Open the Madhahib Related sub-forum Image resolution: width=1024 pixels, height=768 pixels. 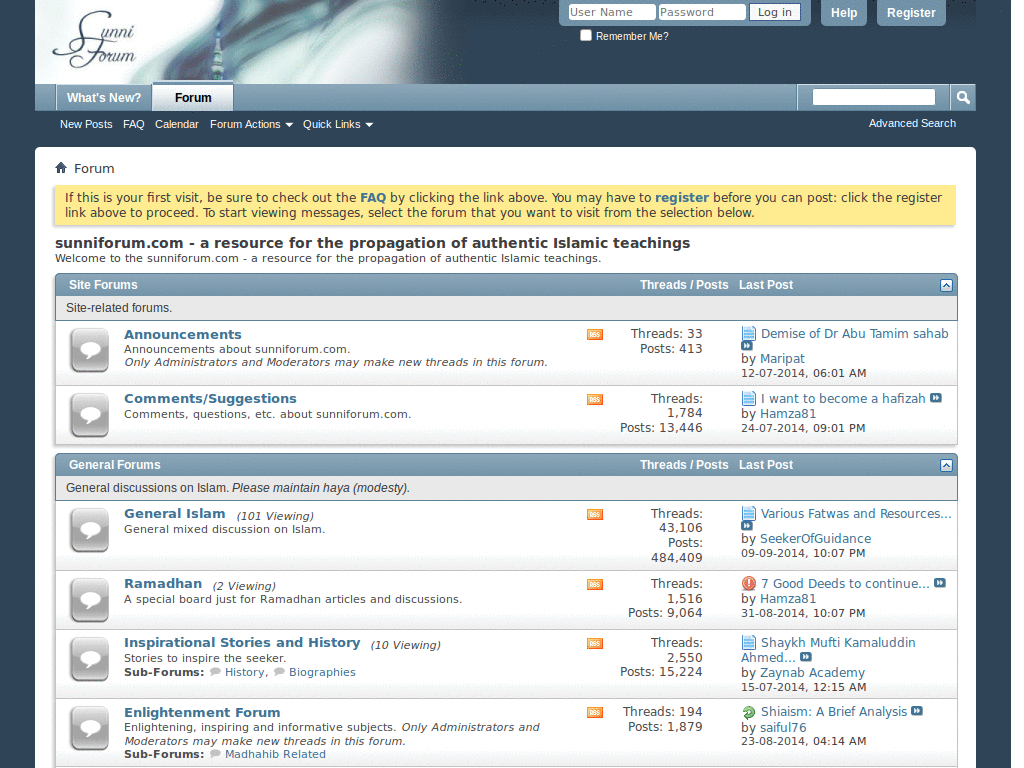[275, 754]
